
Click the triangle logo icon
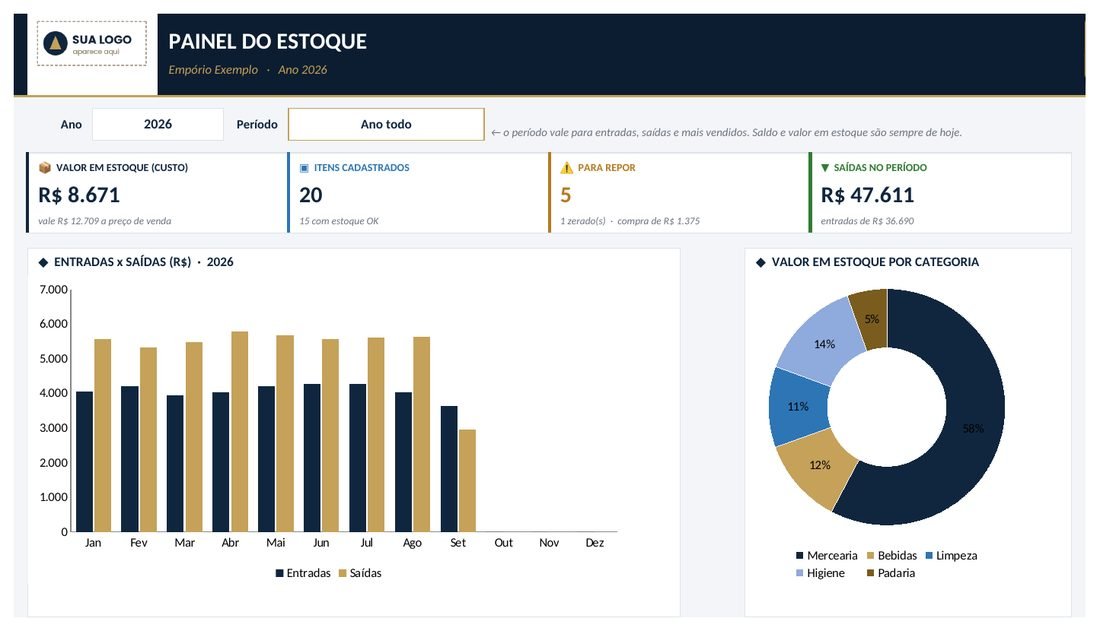click(55, 44)
